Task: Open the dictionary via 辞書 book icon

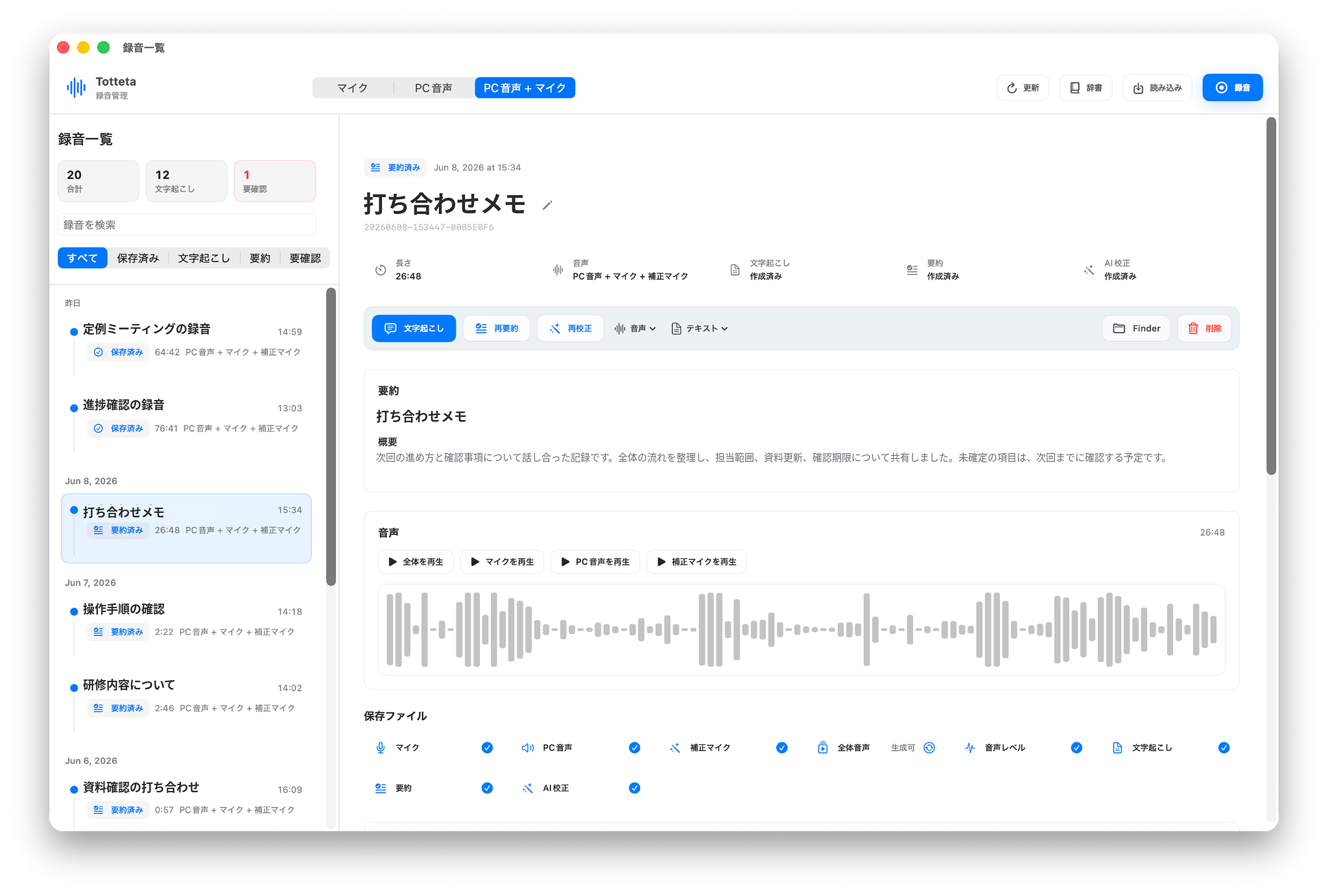Action: pos(1075,88)
